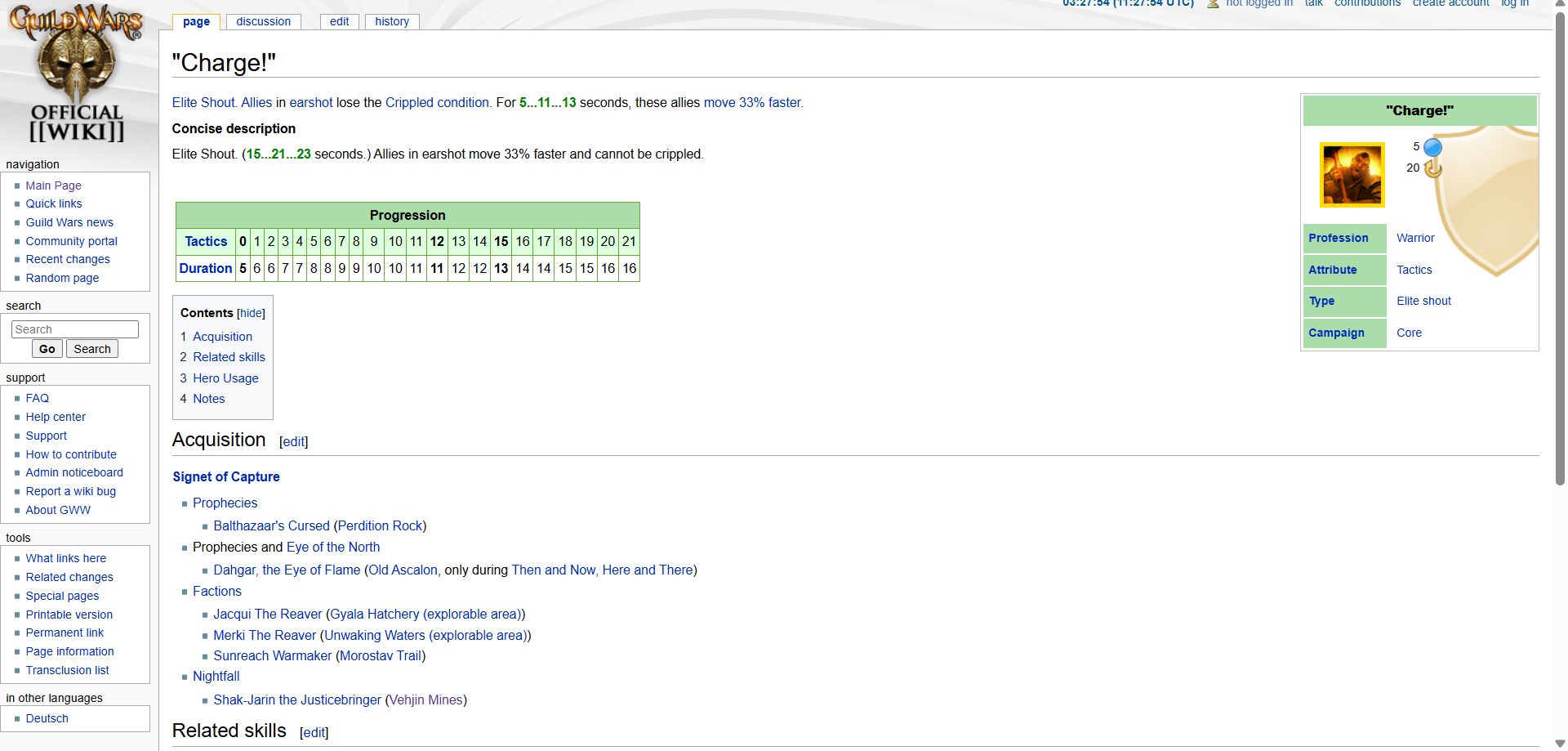Viewport: 1568px width, 751px height.
Task: Open Main Page in navigation
Action: point(53,186)
